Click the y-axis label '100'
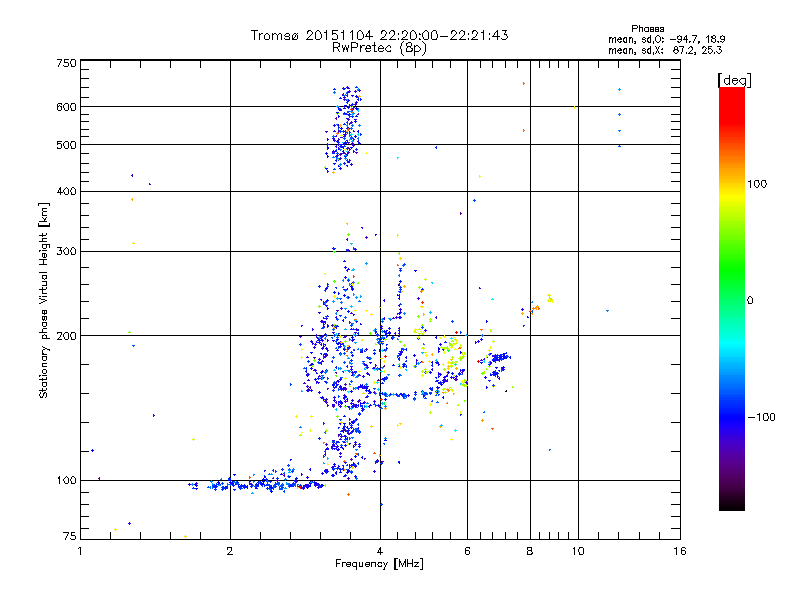 tap(66, 480)
